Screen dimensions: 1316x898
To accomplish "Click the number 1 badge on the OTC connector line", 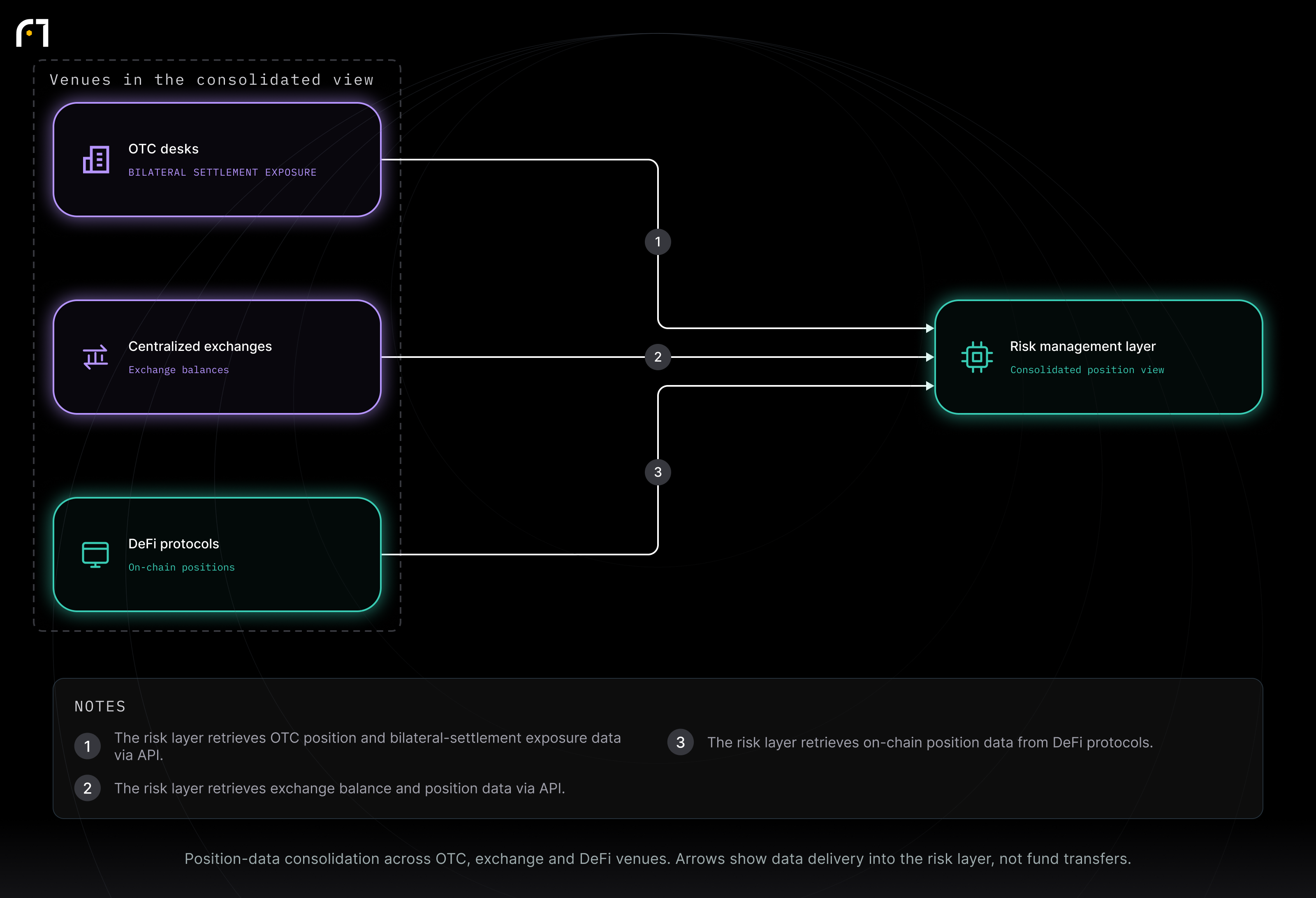I will [x=658, y=242].
